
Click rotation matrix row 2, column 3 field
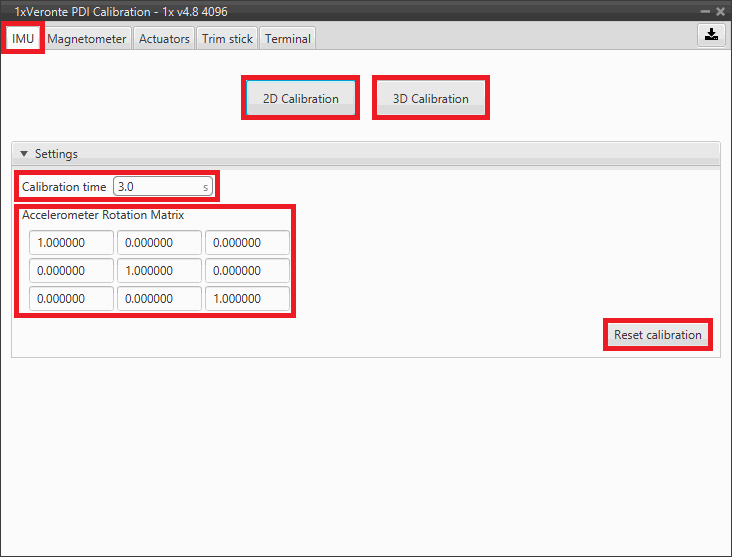[x=247, y=271]
